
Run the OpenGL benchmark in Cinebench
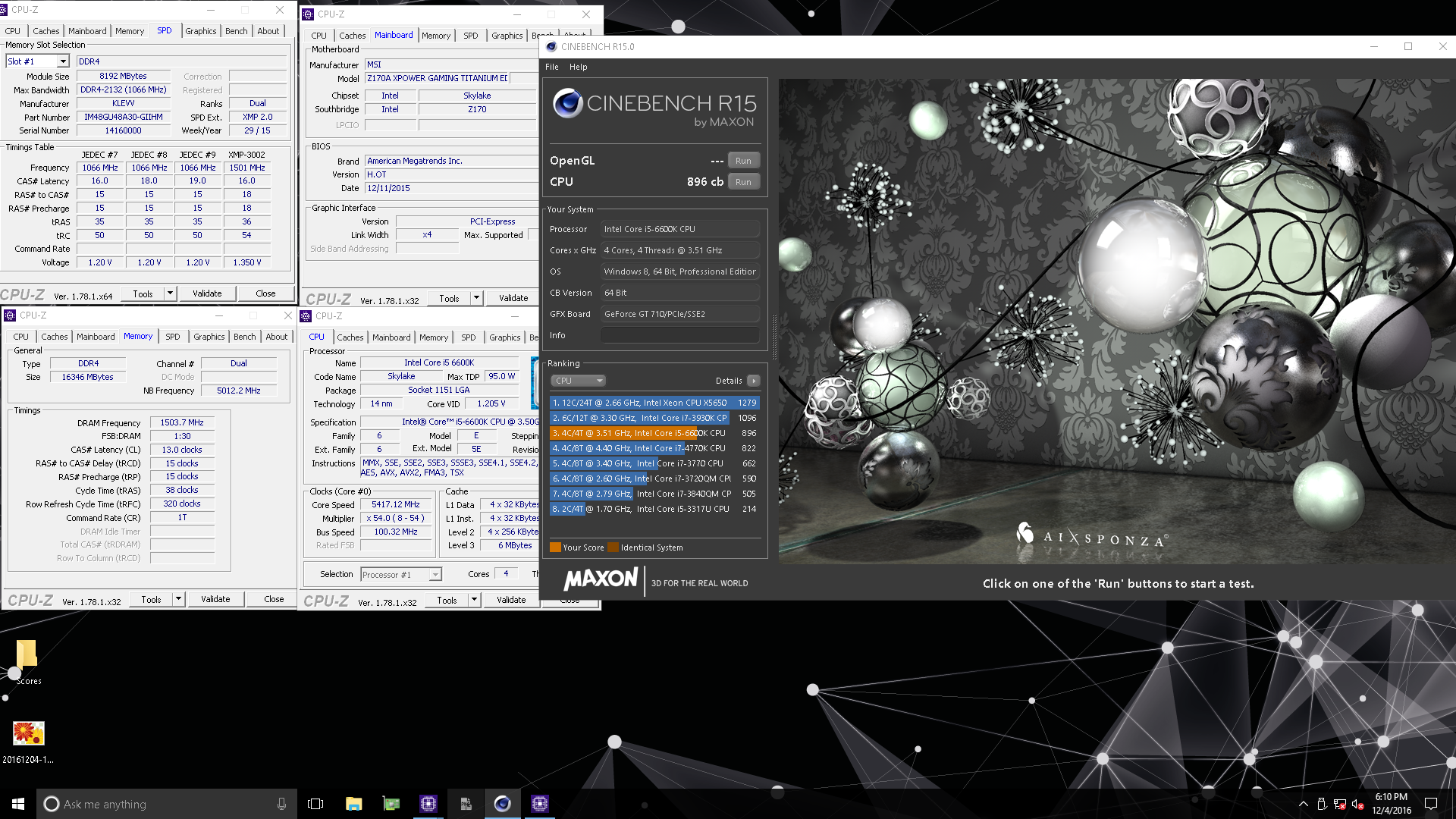click(743, 161)
